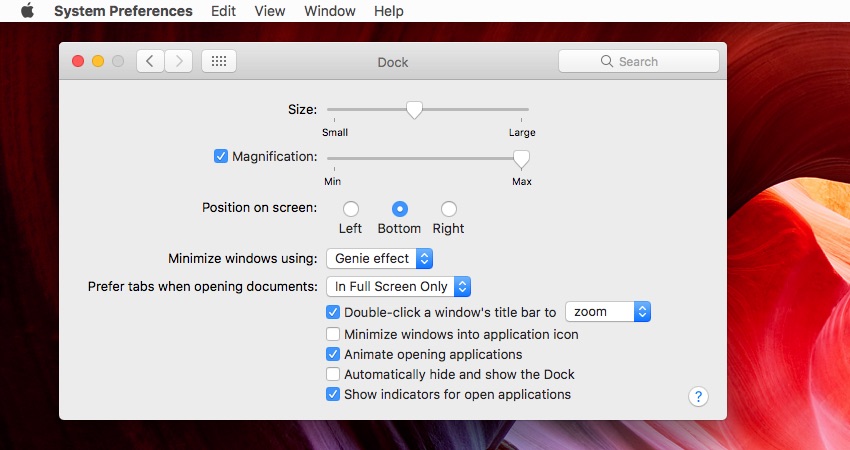Open the Apple menu icon
The height and width of the screenshot is (450, 850).
28,11
